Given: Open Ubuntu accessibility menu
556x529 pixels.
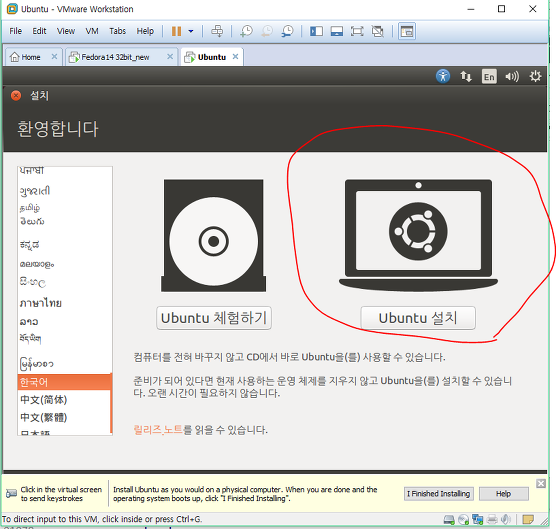Looking at the screenshot, I should [x=443, y=76].
